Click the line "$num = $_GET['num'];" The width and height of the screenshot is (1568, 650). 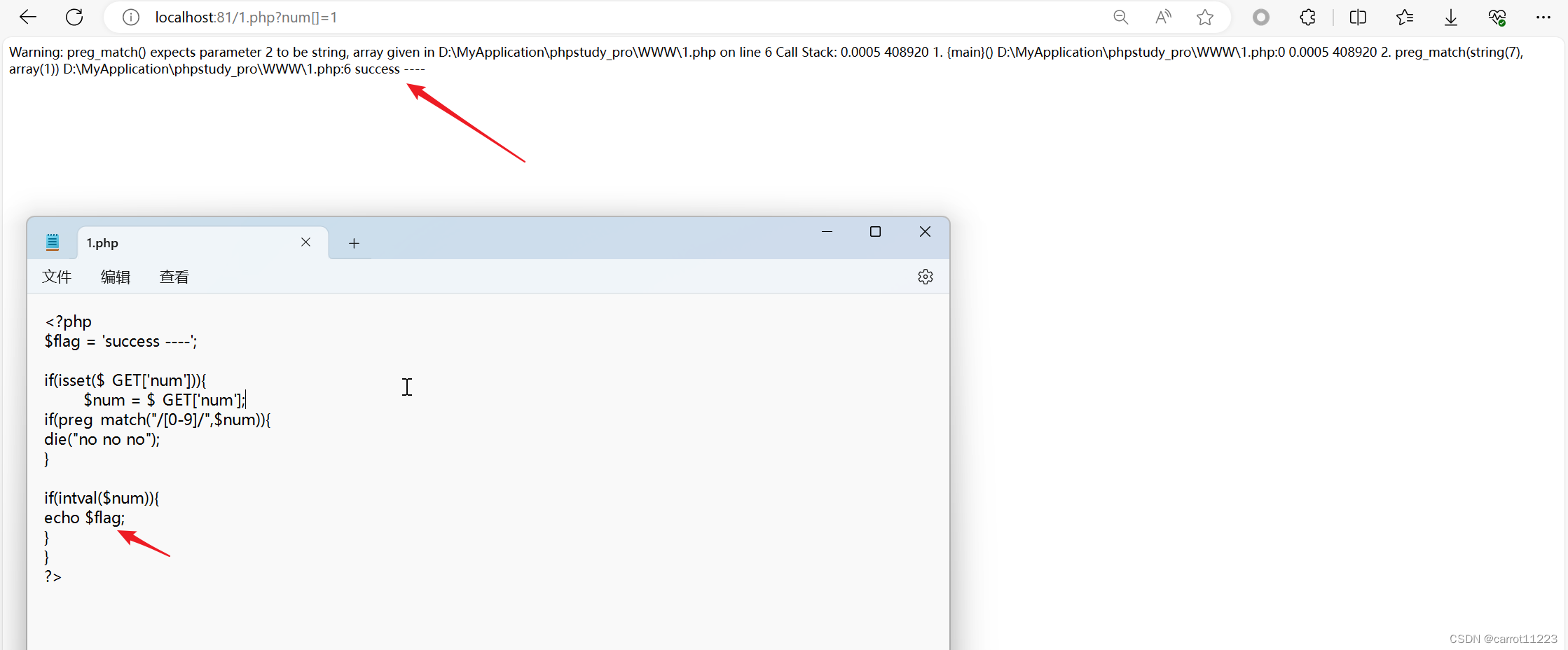165,400
